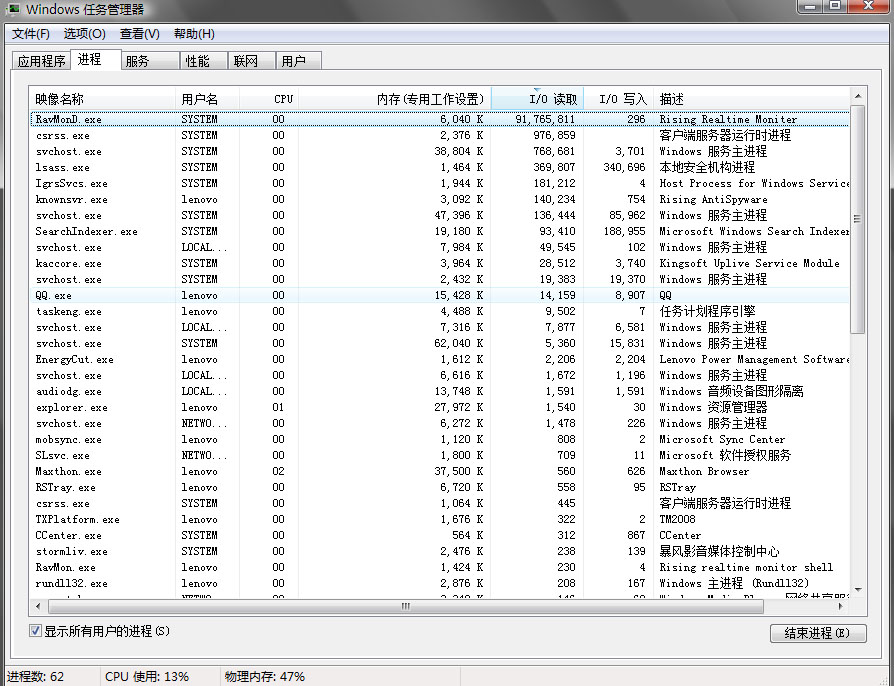Select the EnergyCut.exe process row
The image size is (894, 686).
[439, 359]
